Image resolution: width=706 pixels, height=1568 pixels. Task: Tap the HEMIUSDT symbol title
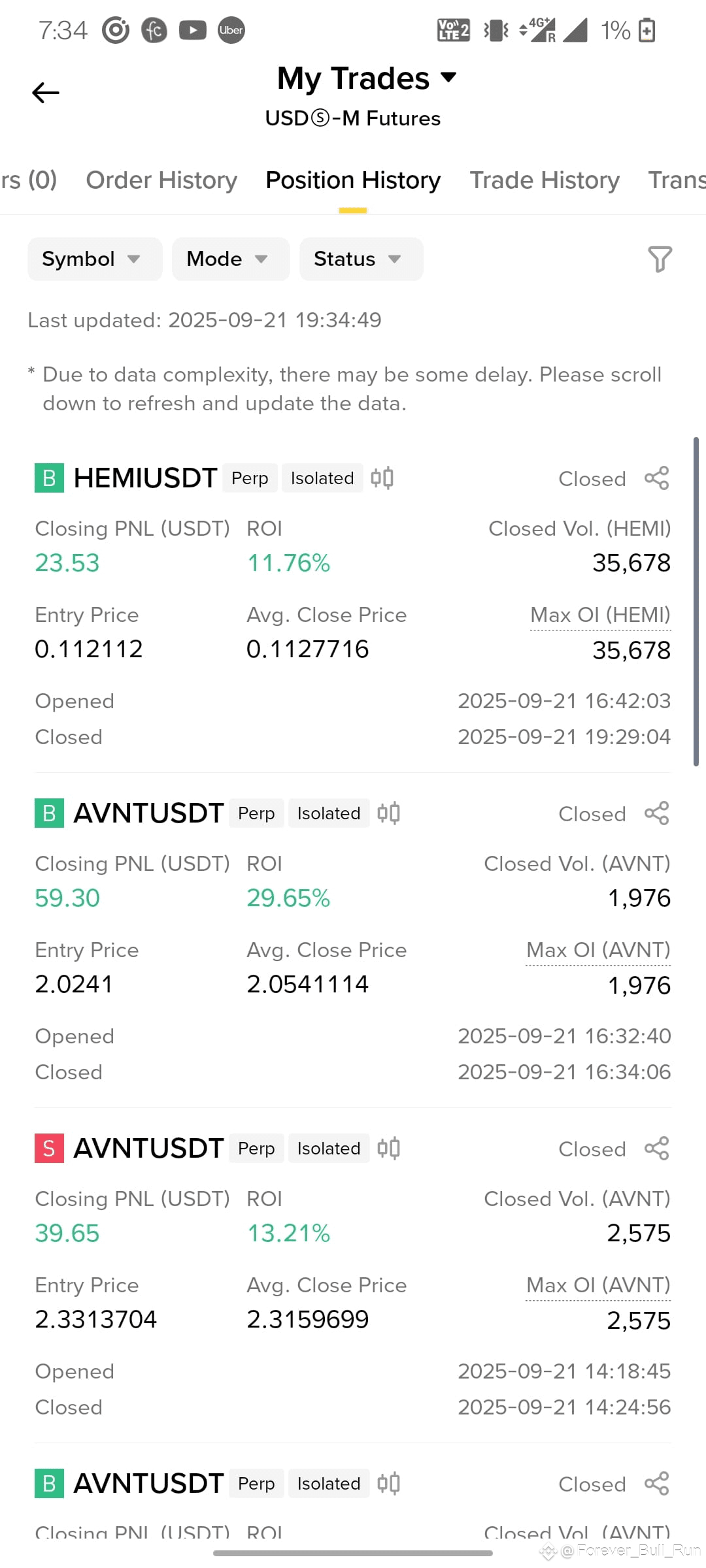point(145,478)
